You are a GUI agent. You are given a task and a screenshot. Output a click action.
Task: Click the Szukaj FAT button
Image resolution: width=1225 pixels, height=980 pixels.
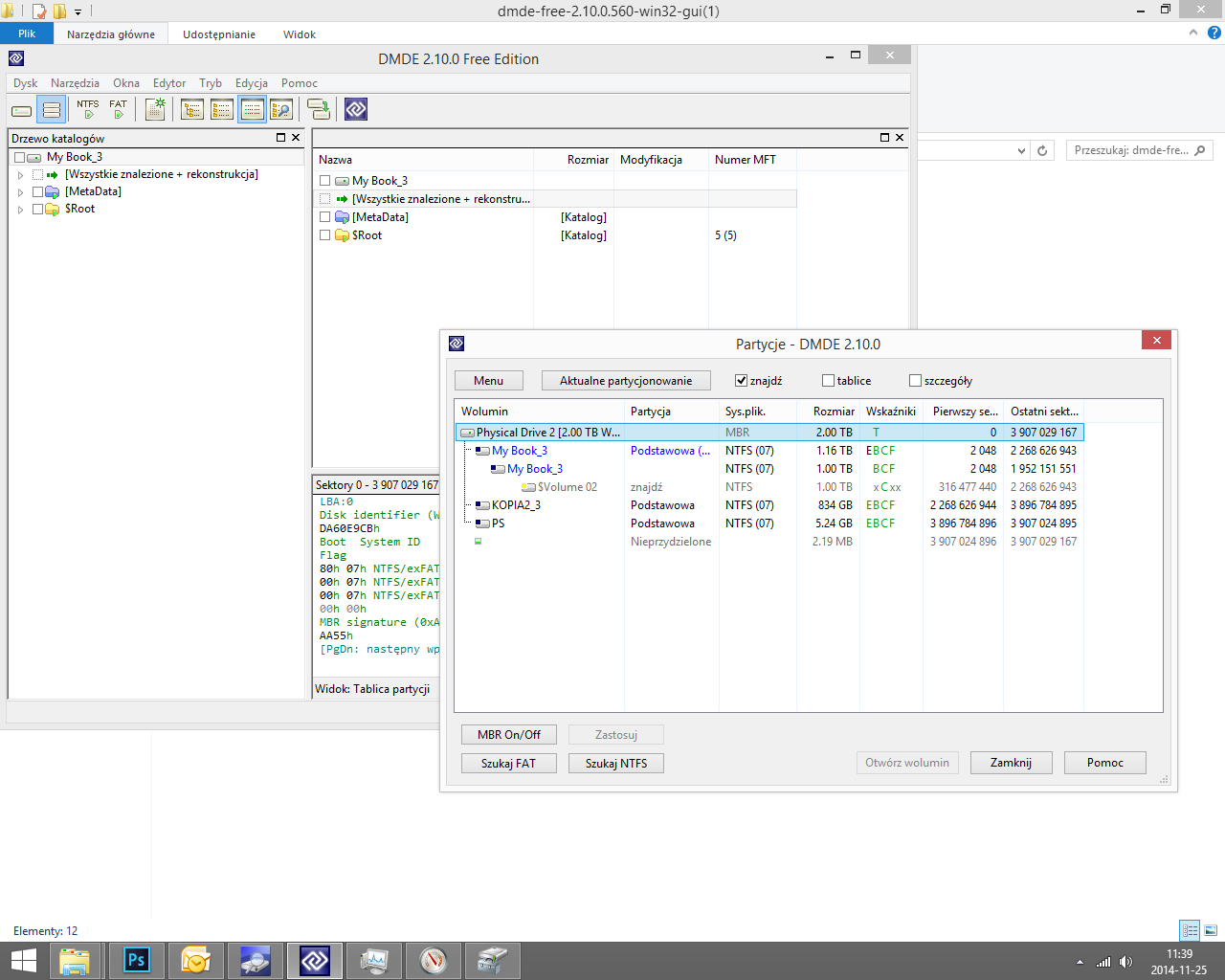click(509, 764)
